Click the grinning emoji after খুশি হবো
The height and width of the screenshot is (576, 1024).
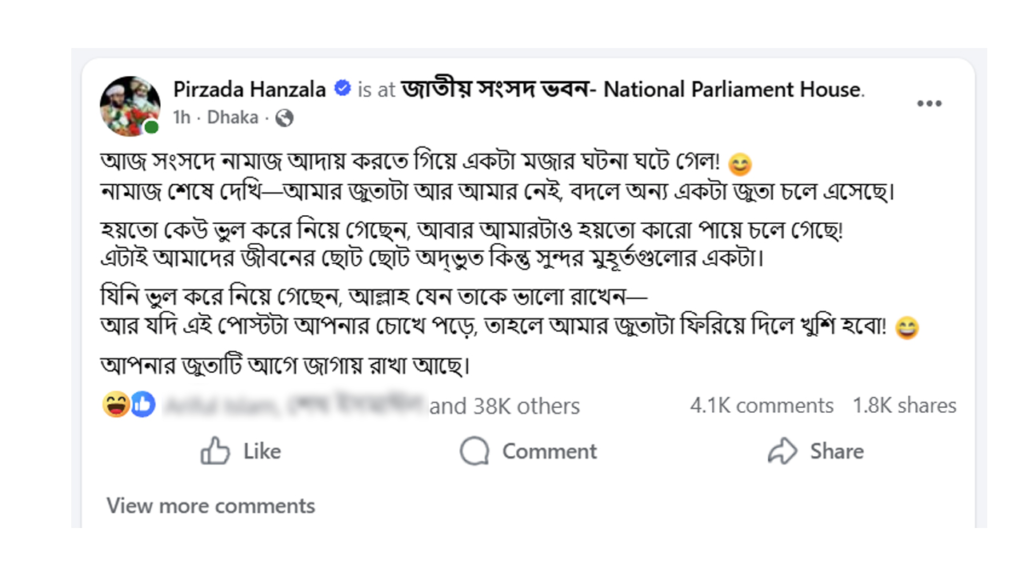907,328
